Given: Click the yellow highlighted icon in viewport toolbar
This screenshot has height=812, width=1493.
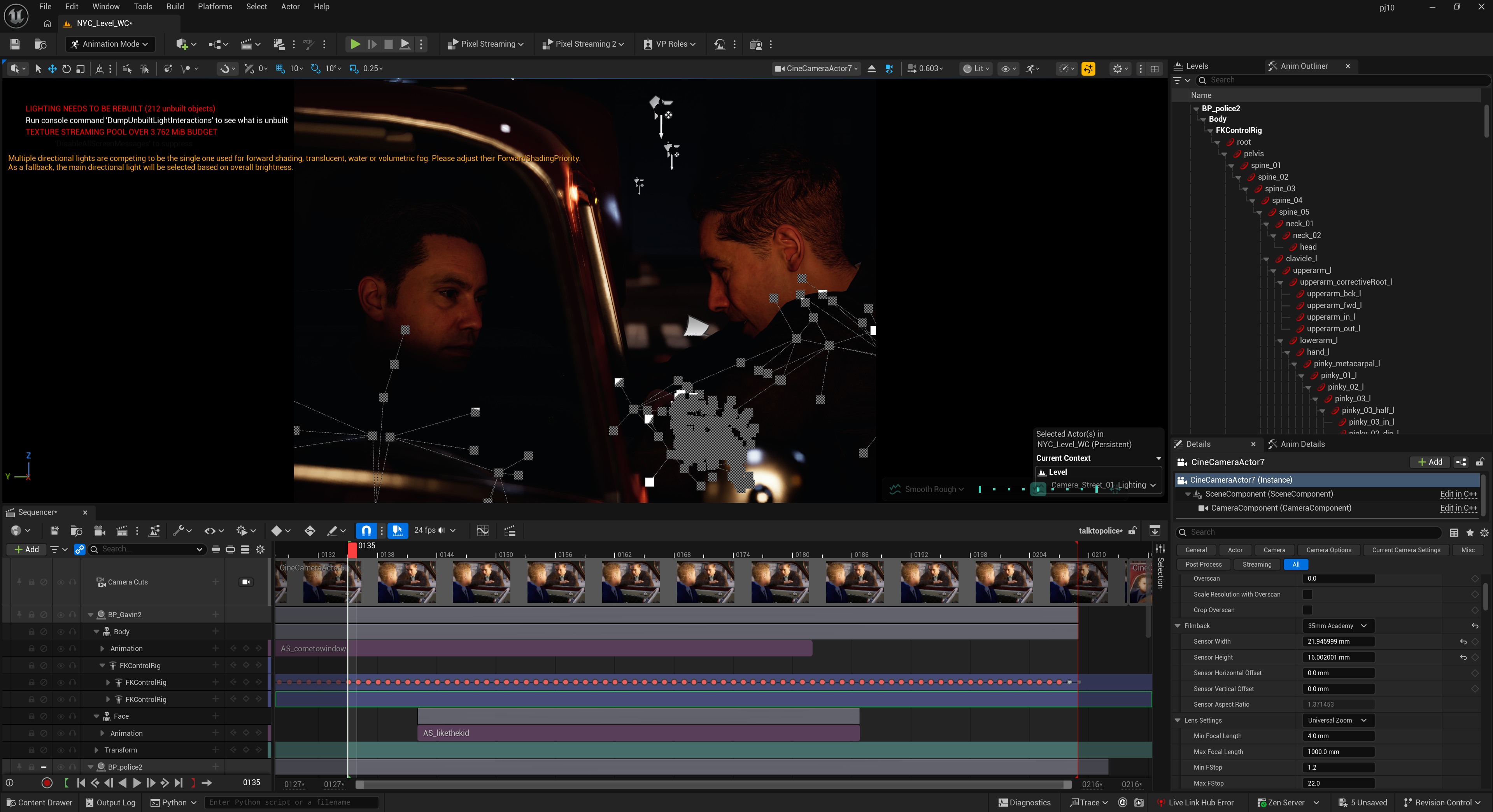Looking at the screenshot, I should point(1088,68).
